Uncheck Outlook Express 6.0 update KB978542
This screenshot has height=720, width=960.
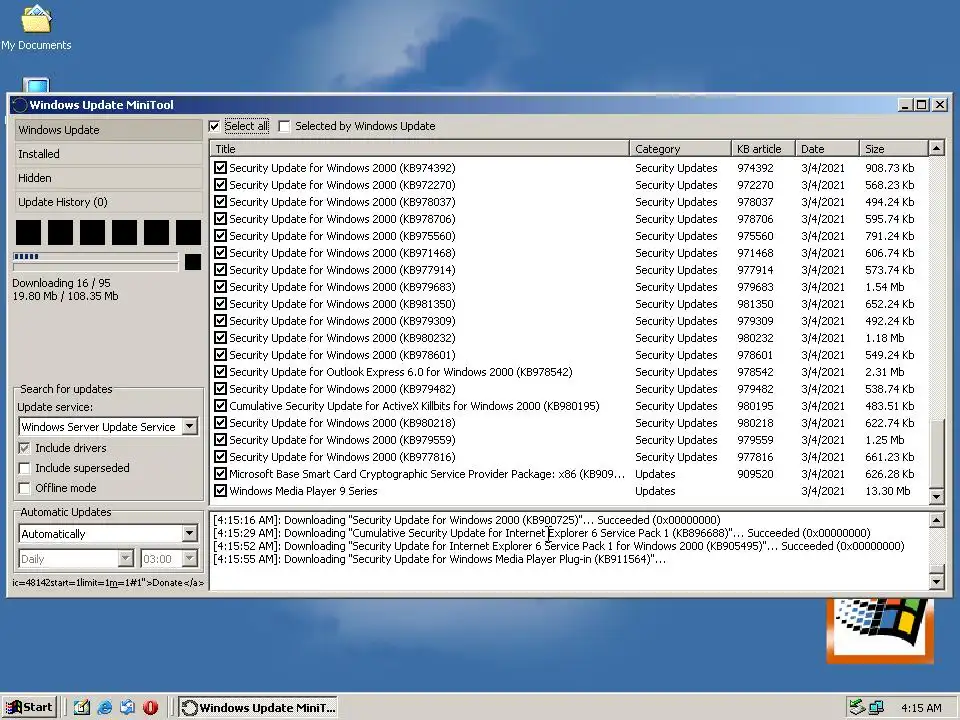click(220, 372)
